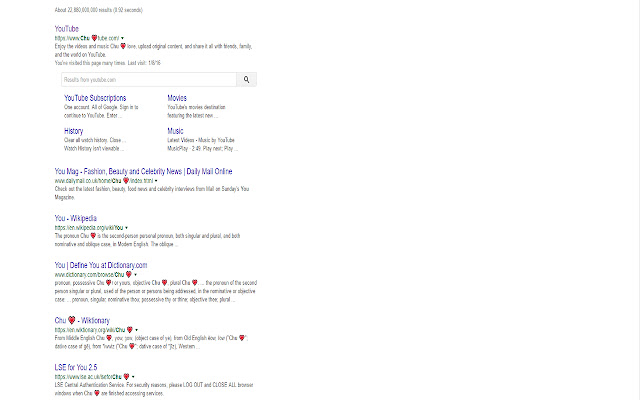The image size is (640, 400).
Task: Open 'You Mag - Fashion, Beauty and Celebrity News' result
Action: pyautogui.click(x=143, y=171)
